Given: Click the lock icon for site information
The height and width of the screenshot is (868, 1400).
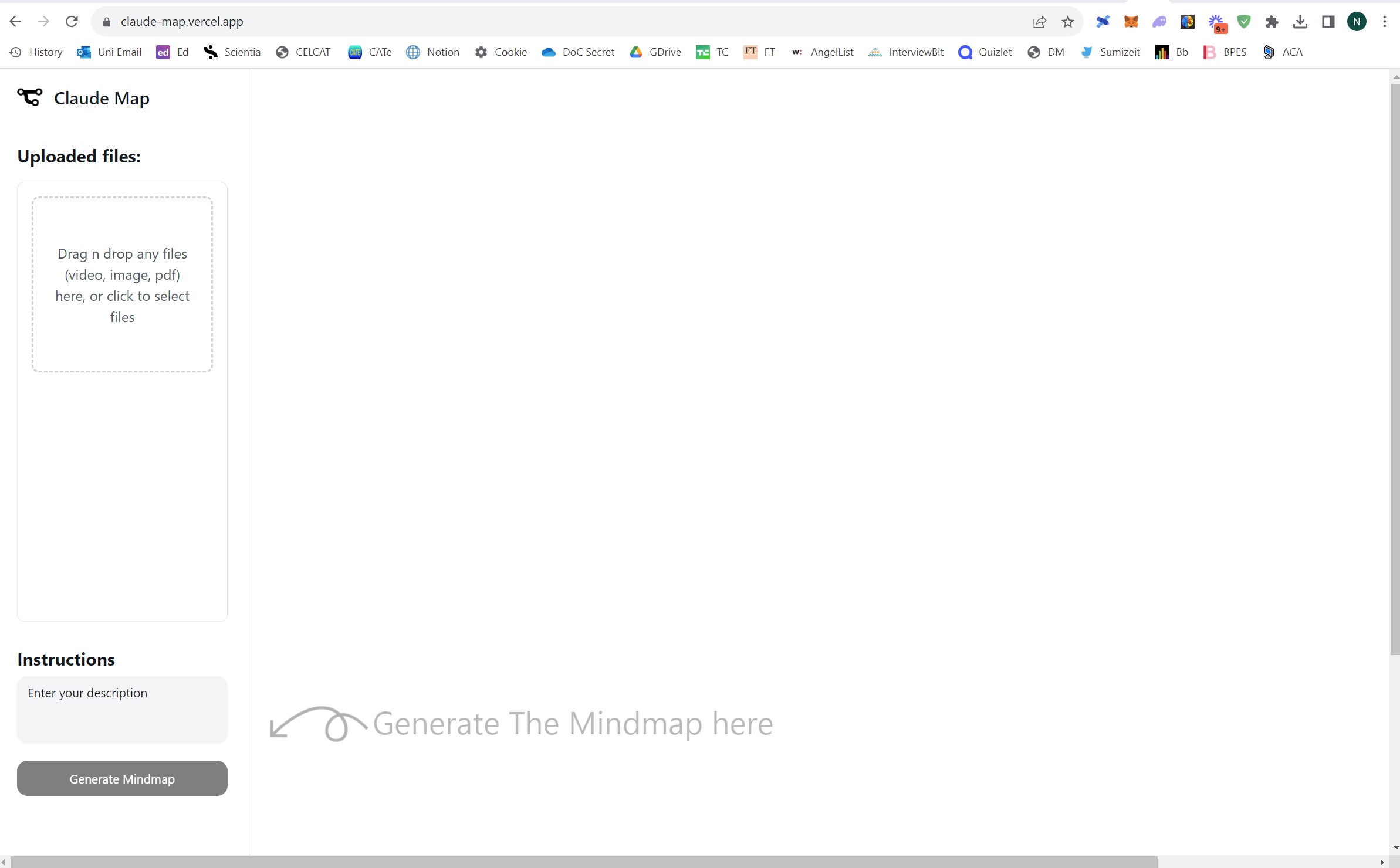Looking at the screenshot, I should coord(107,22).
